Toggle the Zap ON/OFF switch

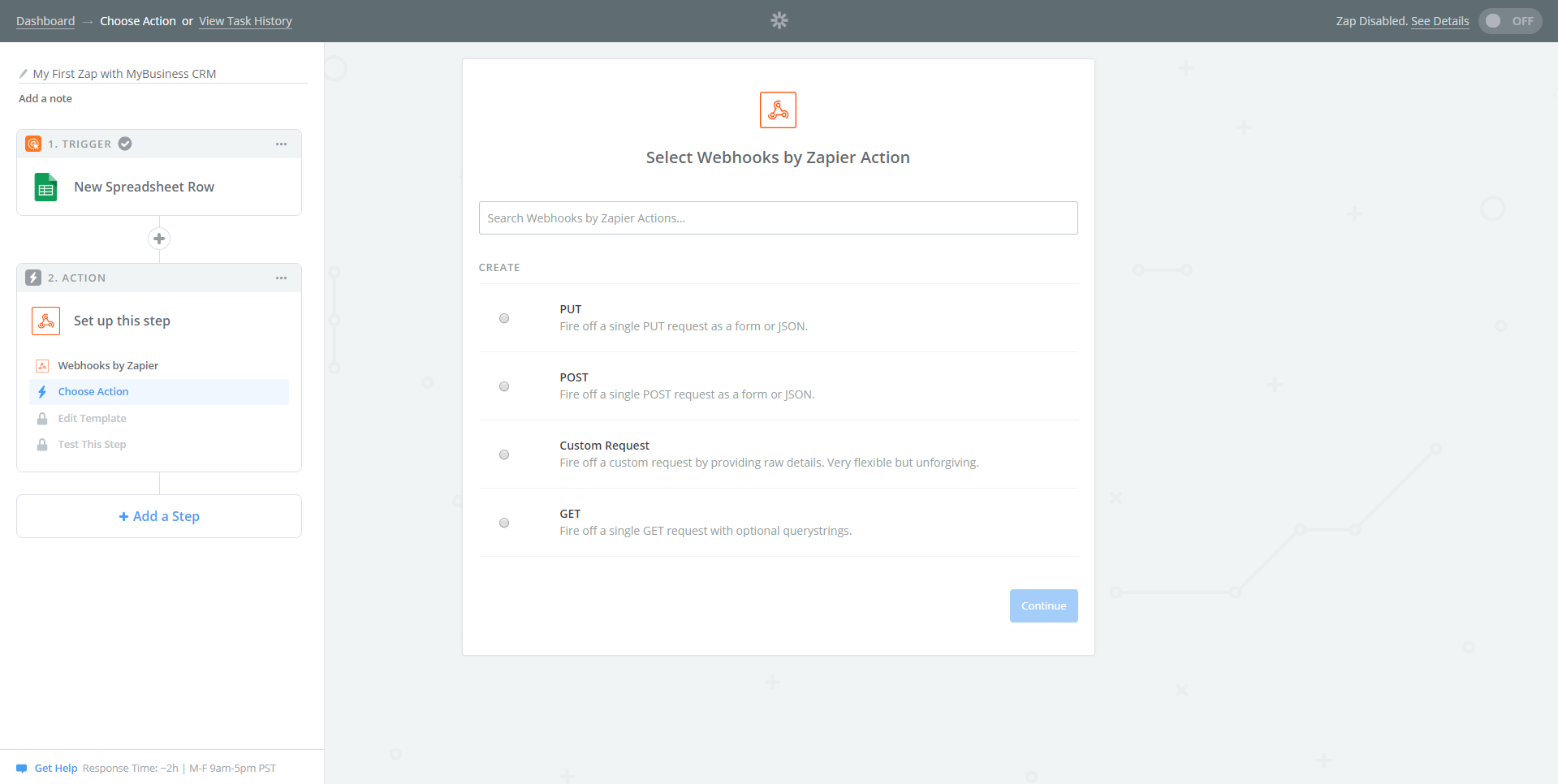point(1510,21)
